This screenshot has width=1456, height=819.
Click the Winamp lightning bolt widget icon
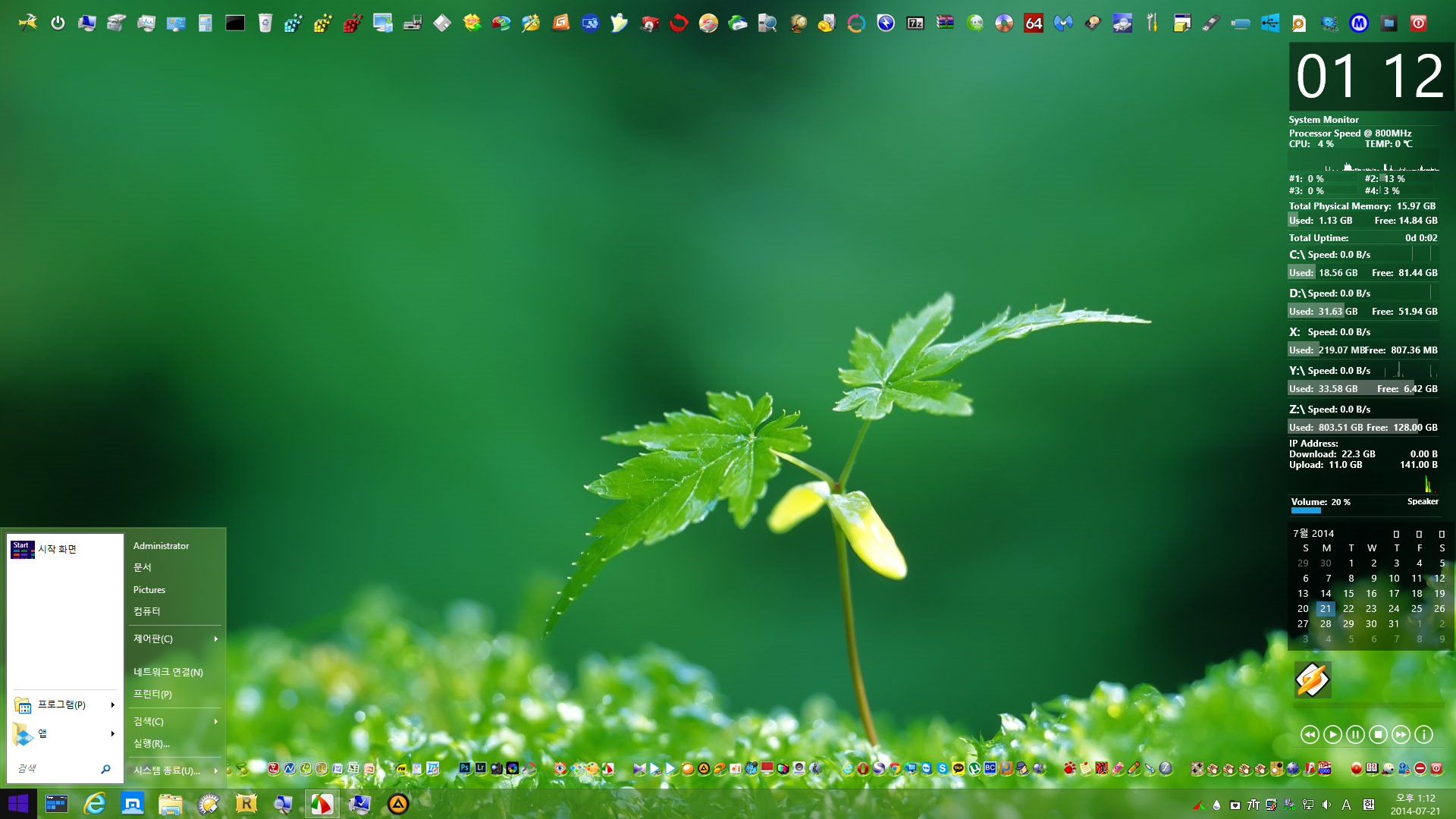(1312, 679)
